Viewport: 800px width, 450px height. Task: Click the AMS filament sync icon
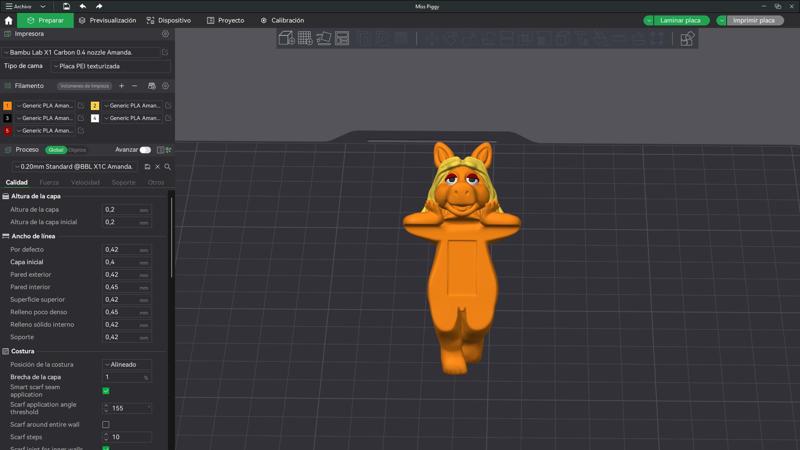(x=152, y=86)
